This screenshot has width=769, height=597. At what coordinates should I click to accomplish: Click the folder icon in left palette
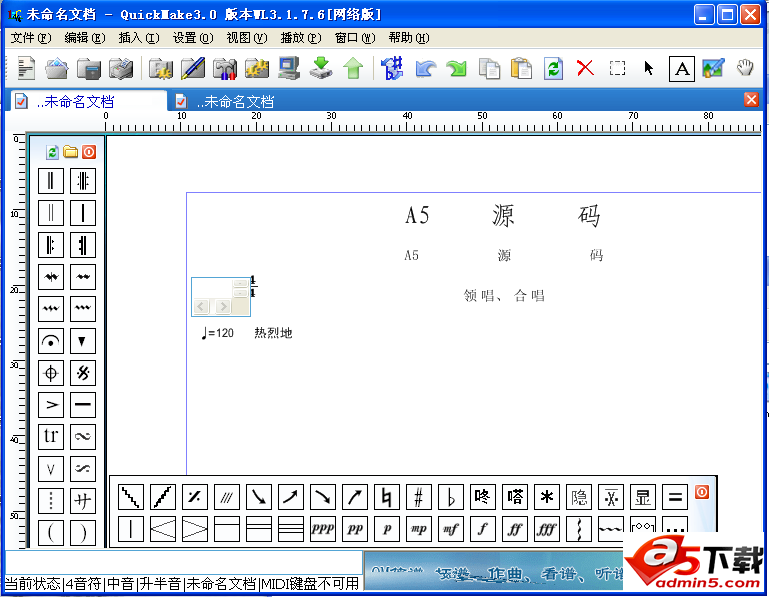pyautogui.click(x=71, y=152)
